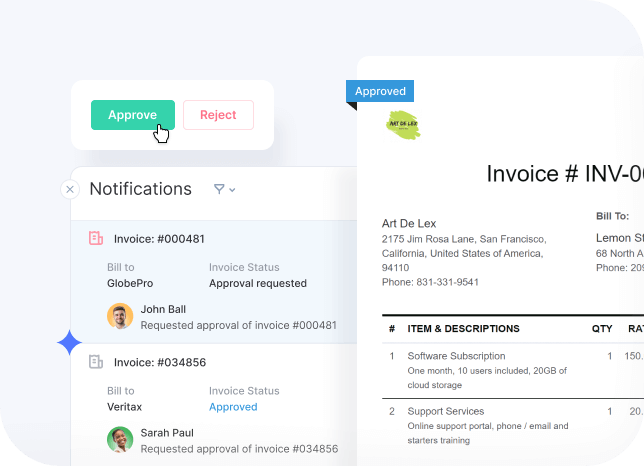644x466 pixels.
Task: Click the ITEM & DESCRIPTIONS column header
Action: (x=463, y=328)
